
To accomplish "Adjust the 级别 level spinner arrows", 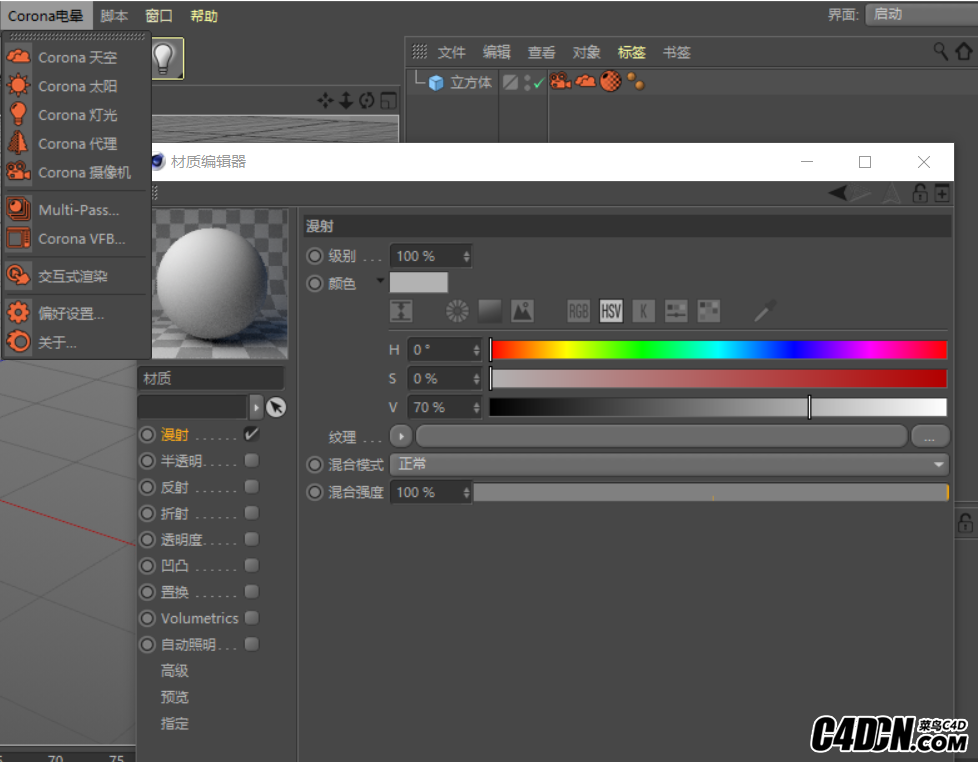I will click(466, 256).
